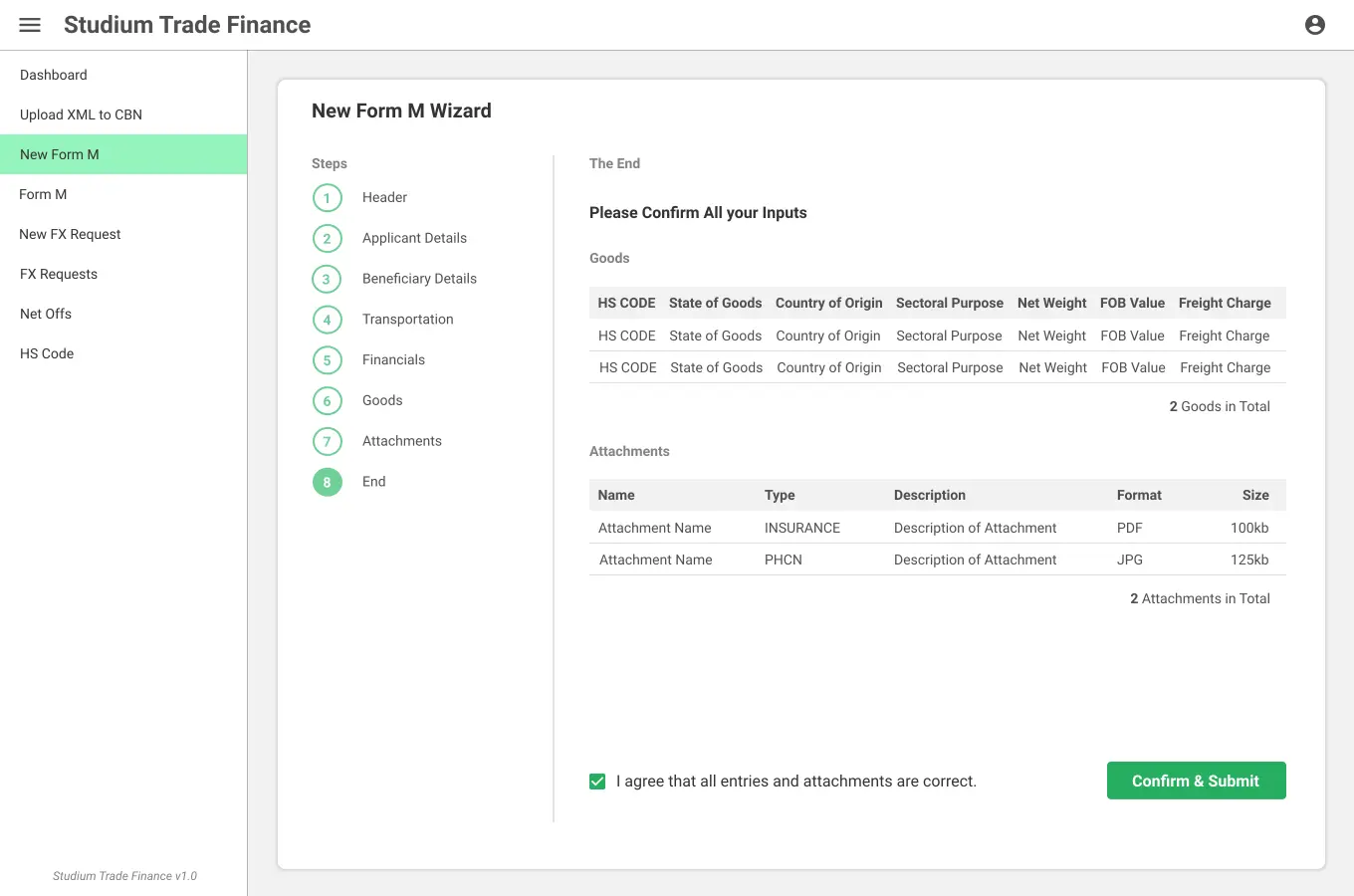The image size is (1354, 896).
Task: Click the agreement label text
Action: click(795, 782)
